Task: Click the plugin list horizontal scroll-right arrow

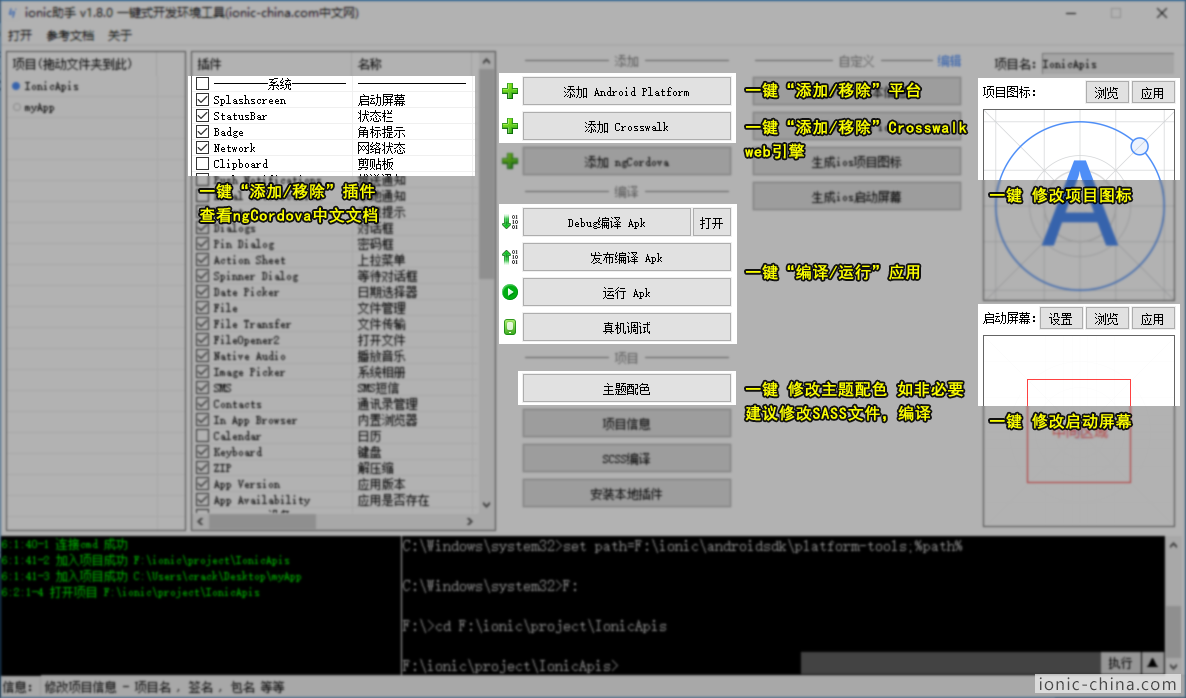Action: click(470, 521)
